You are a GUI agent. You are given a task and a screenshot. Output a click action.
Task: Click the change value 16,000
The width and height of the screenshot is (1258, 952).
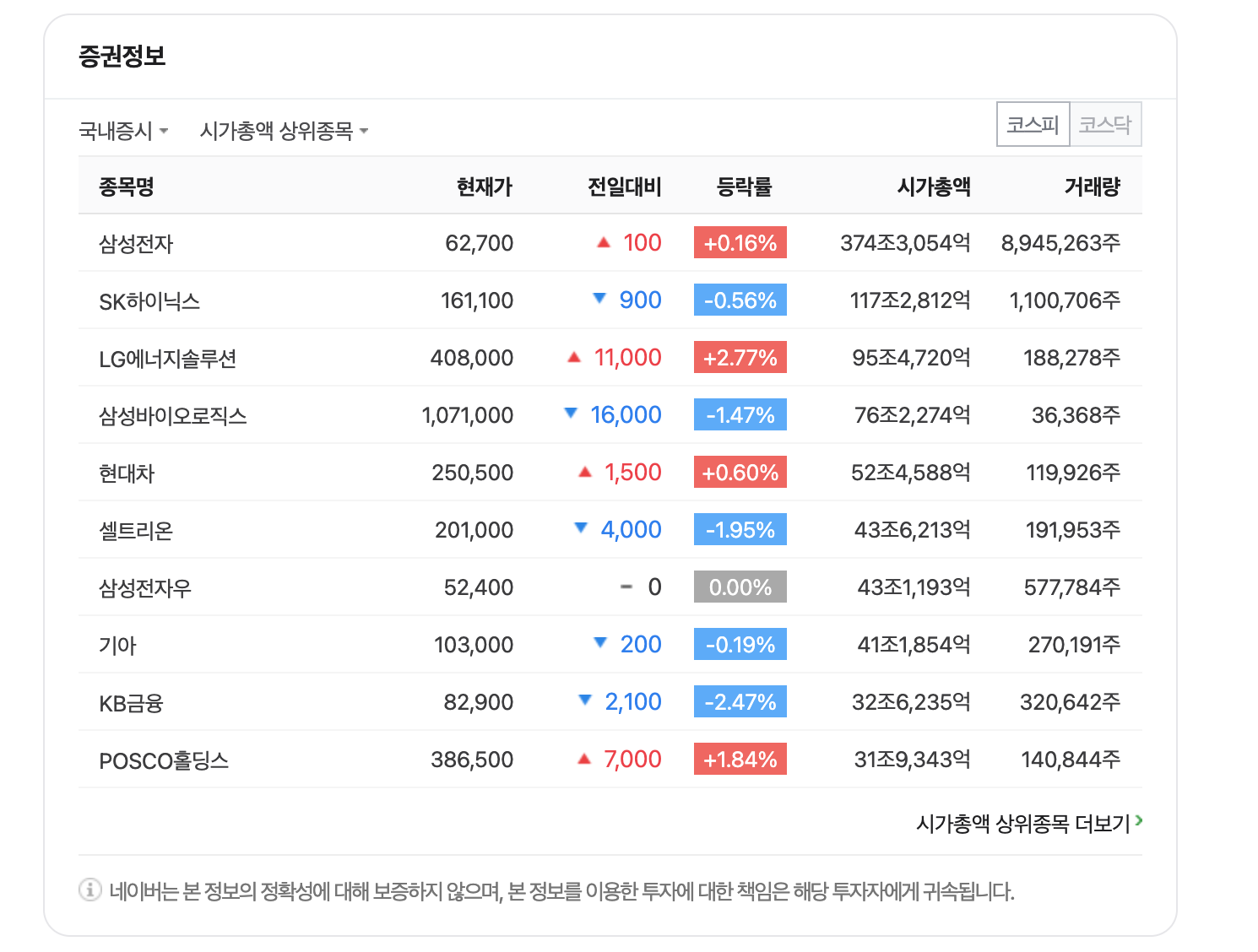[x=626, y=415]
